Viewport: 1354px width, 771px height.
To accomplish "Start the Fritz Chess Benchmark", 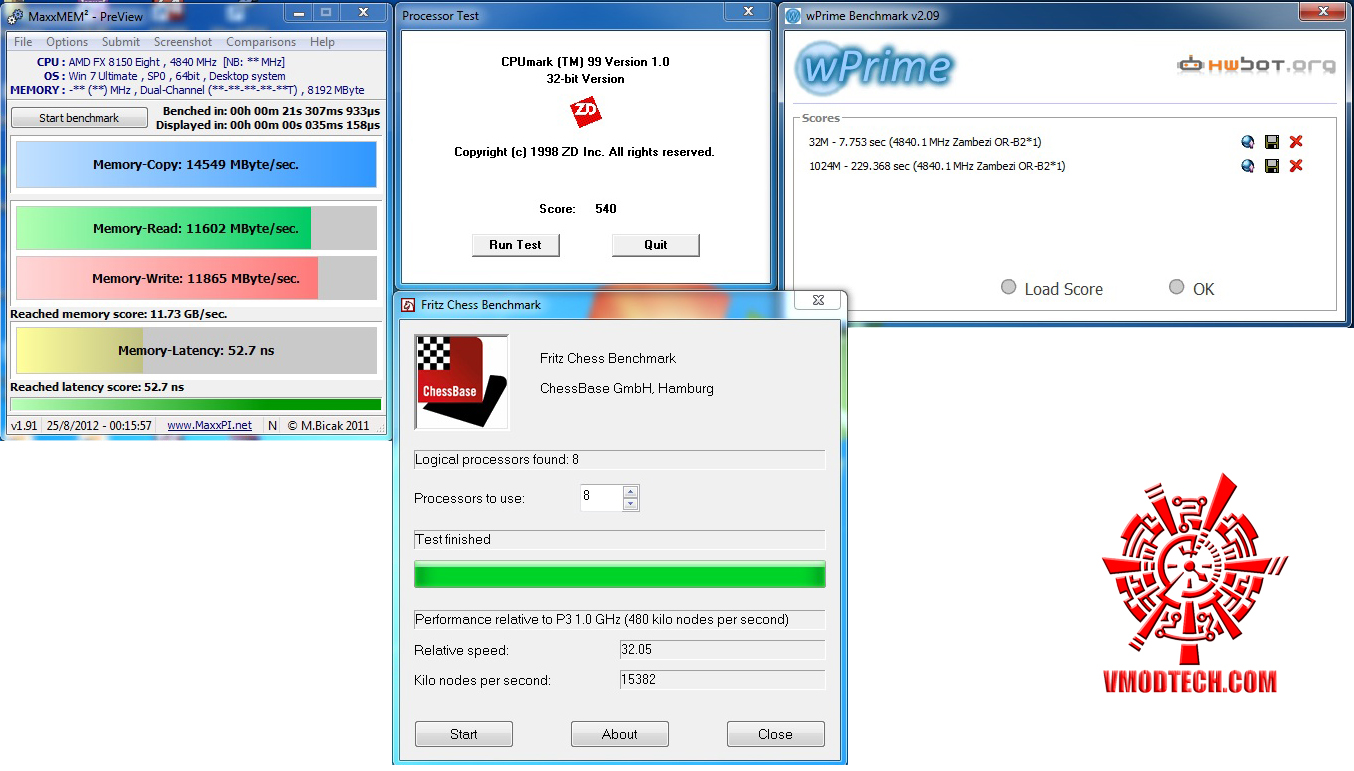I will point(464,734).
